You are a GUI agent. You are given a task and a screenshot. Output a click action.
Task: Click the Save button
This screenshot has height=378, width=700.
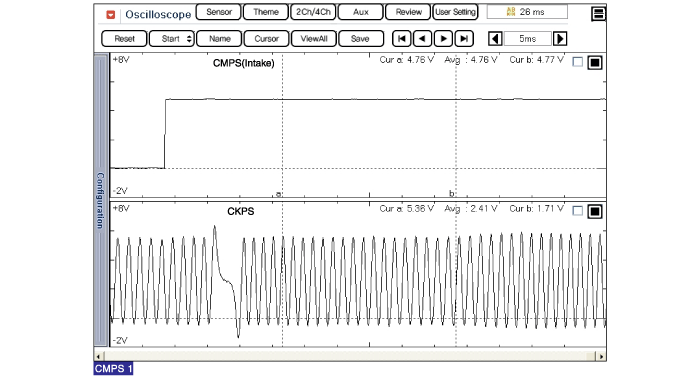(x=361, y=39)
